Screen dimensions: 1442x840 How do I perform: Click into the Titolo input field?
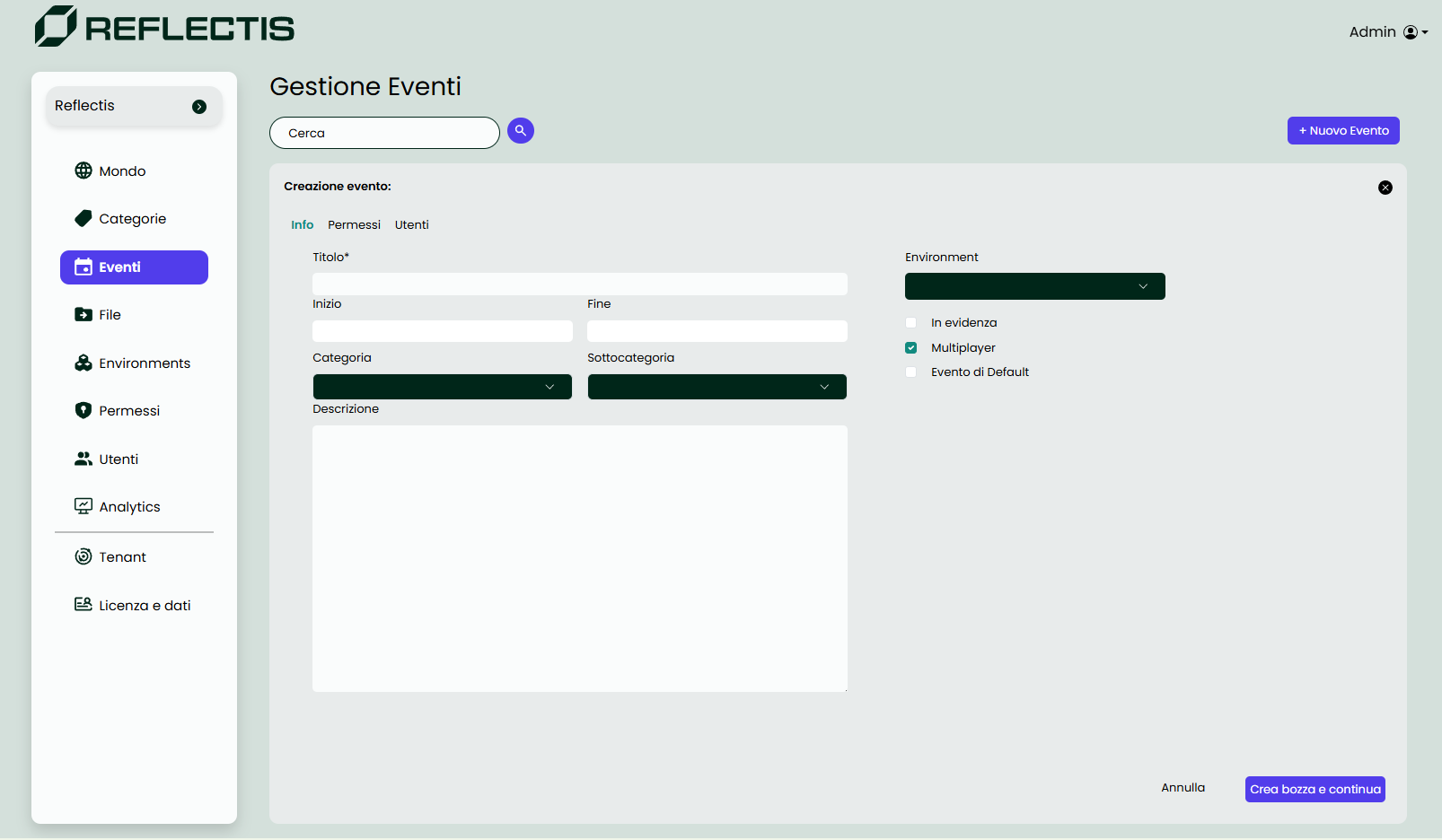(x=579, y=284)
